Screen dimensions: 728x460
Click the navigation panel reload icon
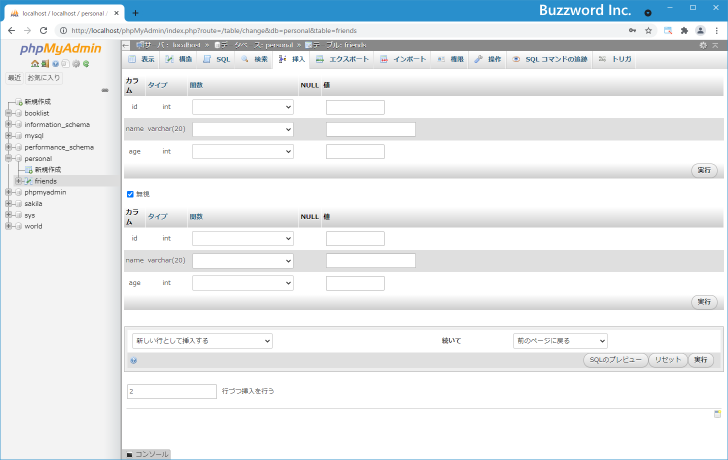pos(86,63)
